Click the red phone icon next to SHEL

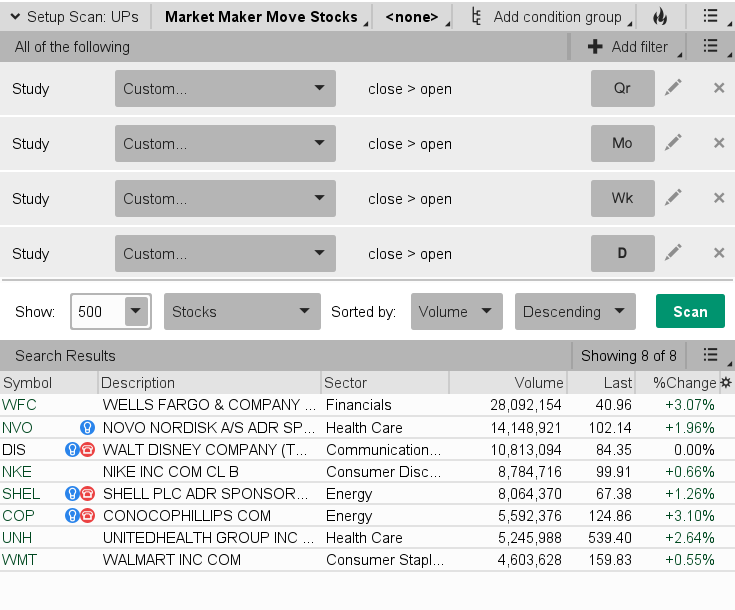tap(87, 493)
